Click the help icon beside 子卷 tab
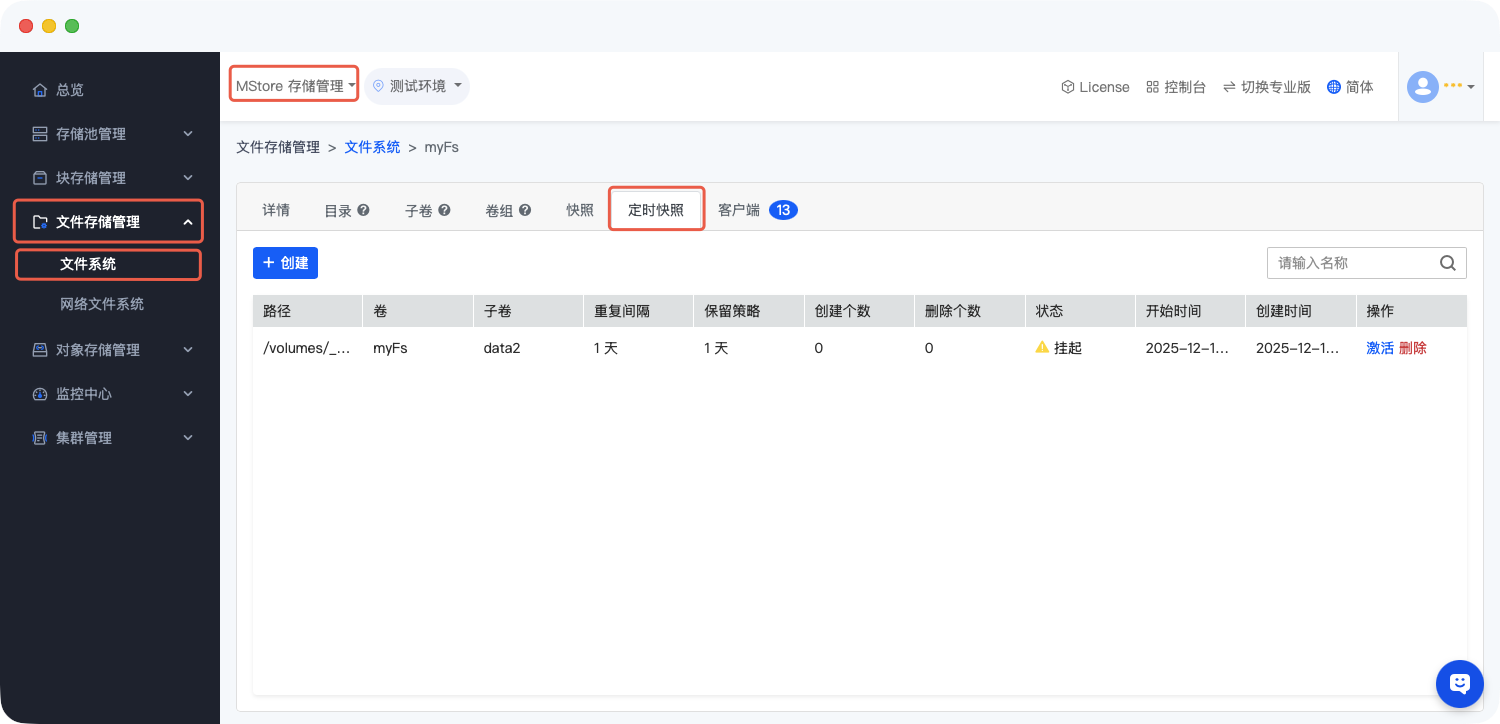 click(x=444, y=210)
